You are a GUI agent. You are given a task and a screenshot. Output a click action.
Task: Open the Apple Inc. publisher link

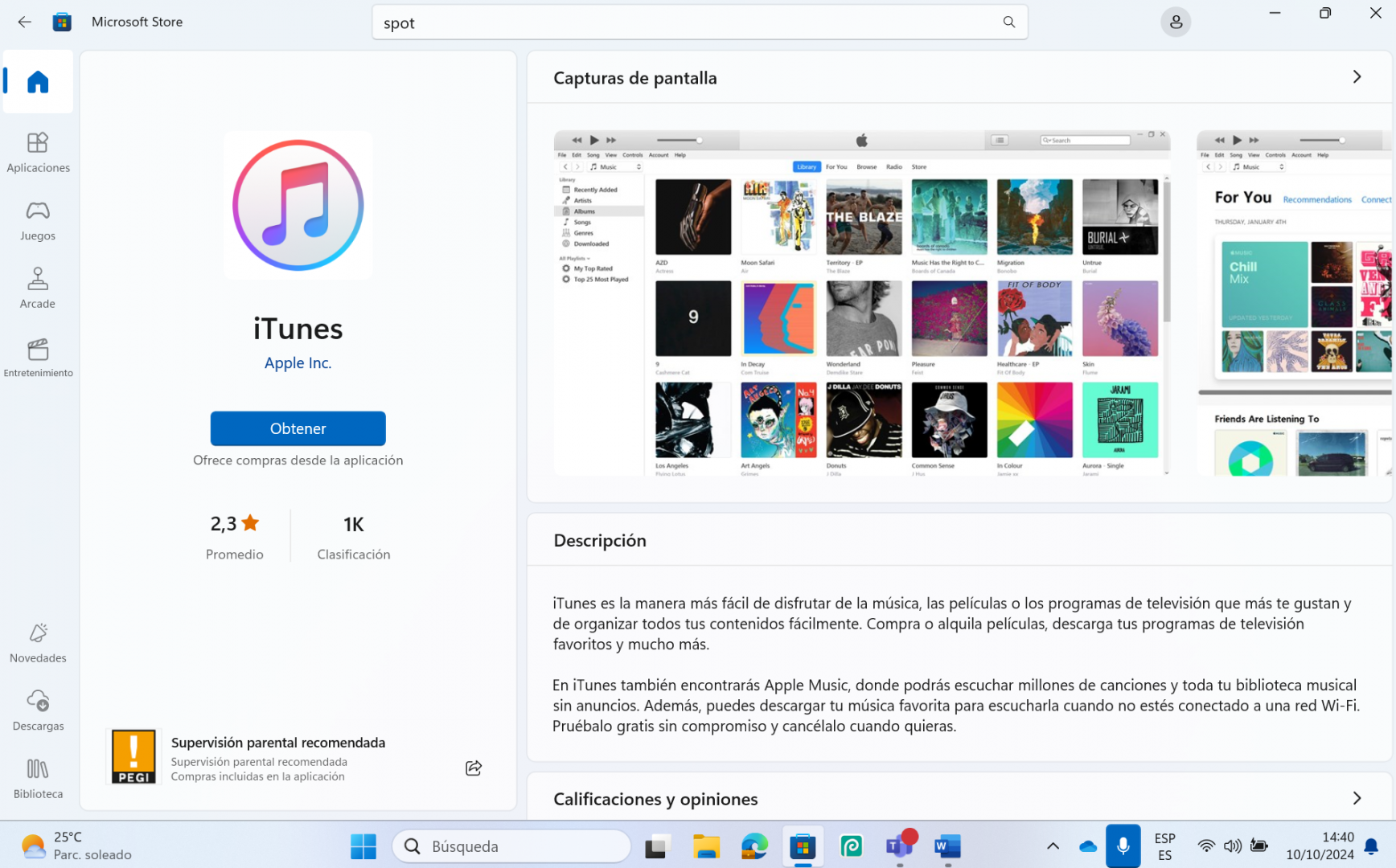[x=298, y=363]
